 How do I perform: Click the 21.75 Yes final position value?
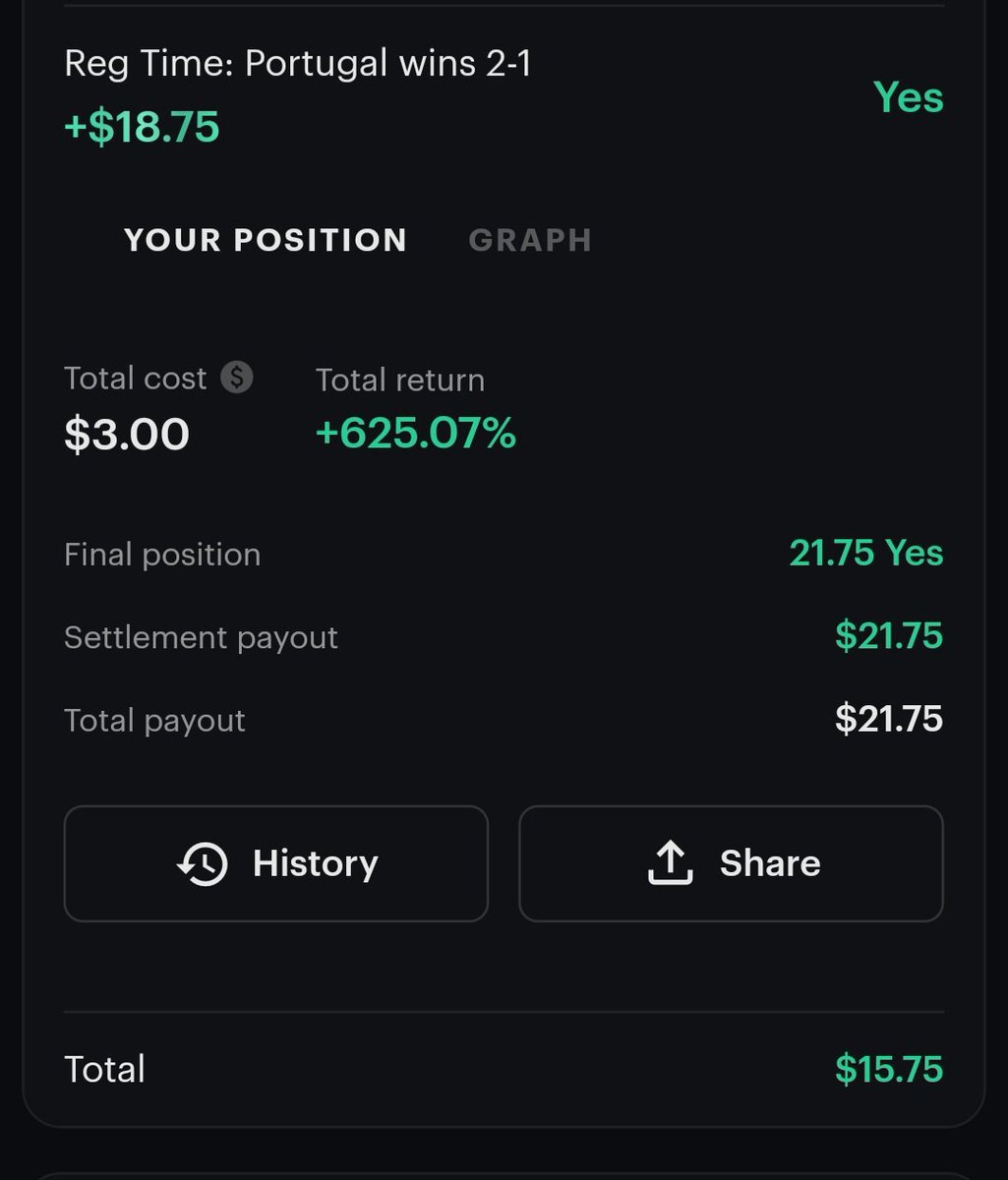(865, 554)
